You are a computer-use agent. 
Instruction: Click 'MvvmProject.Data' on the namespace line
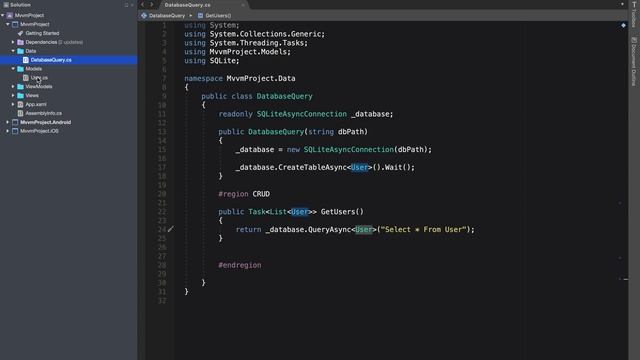tap(261, 78)
